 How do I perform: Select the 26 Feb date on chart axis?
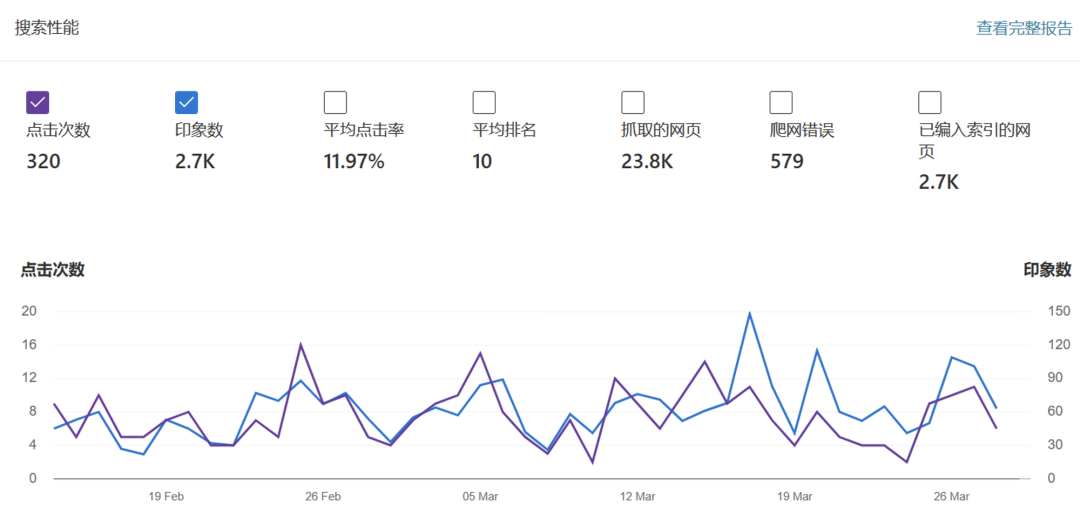tap(323, 496)
